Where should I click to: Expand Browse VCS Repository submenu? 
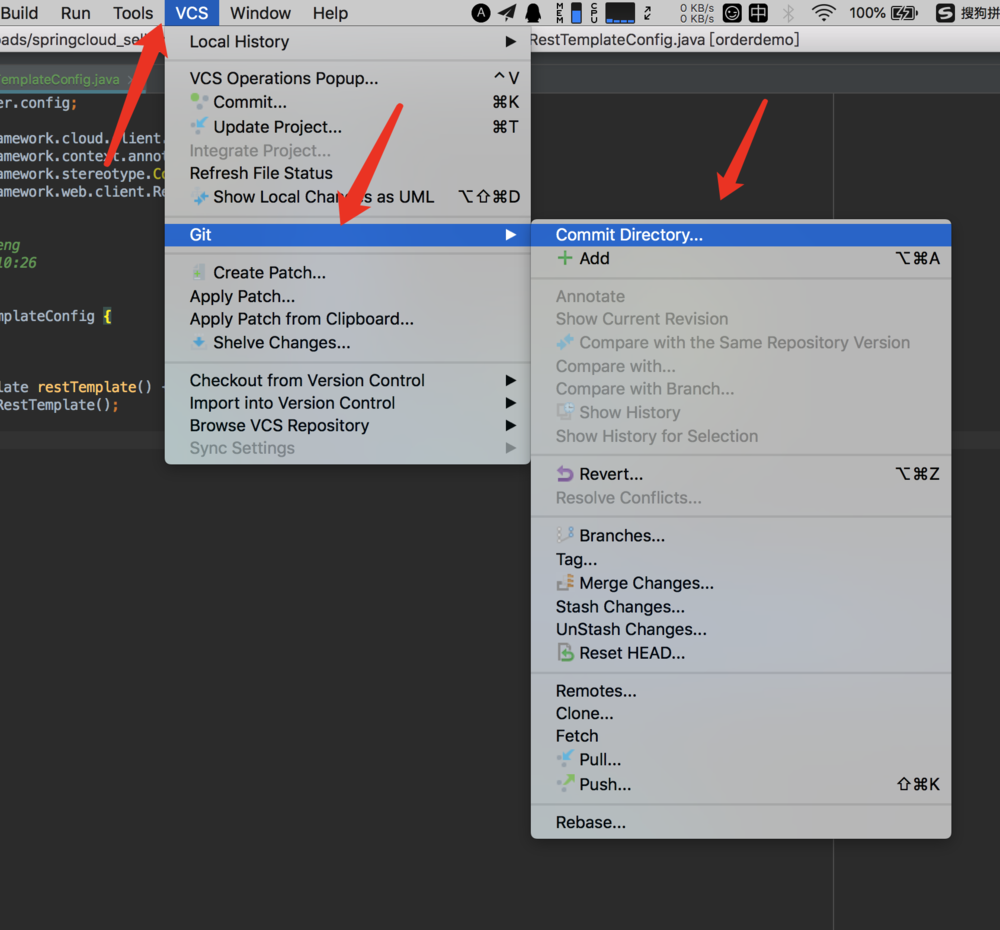348,425
